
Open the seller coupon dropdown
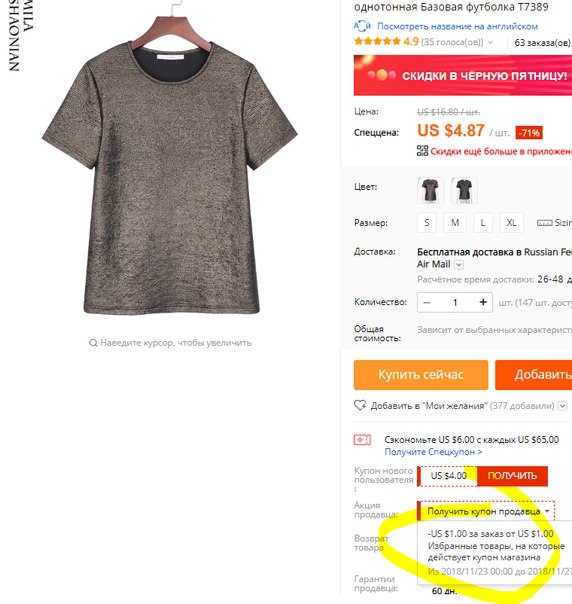(x=486, y=511)
